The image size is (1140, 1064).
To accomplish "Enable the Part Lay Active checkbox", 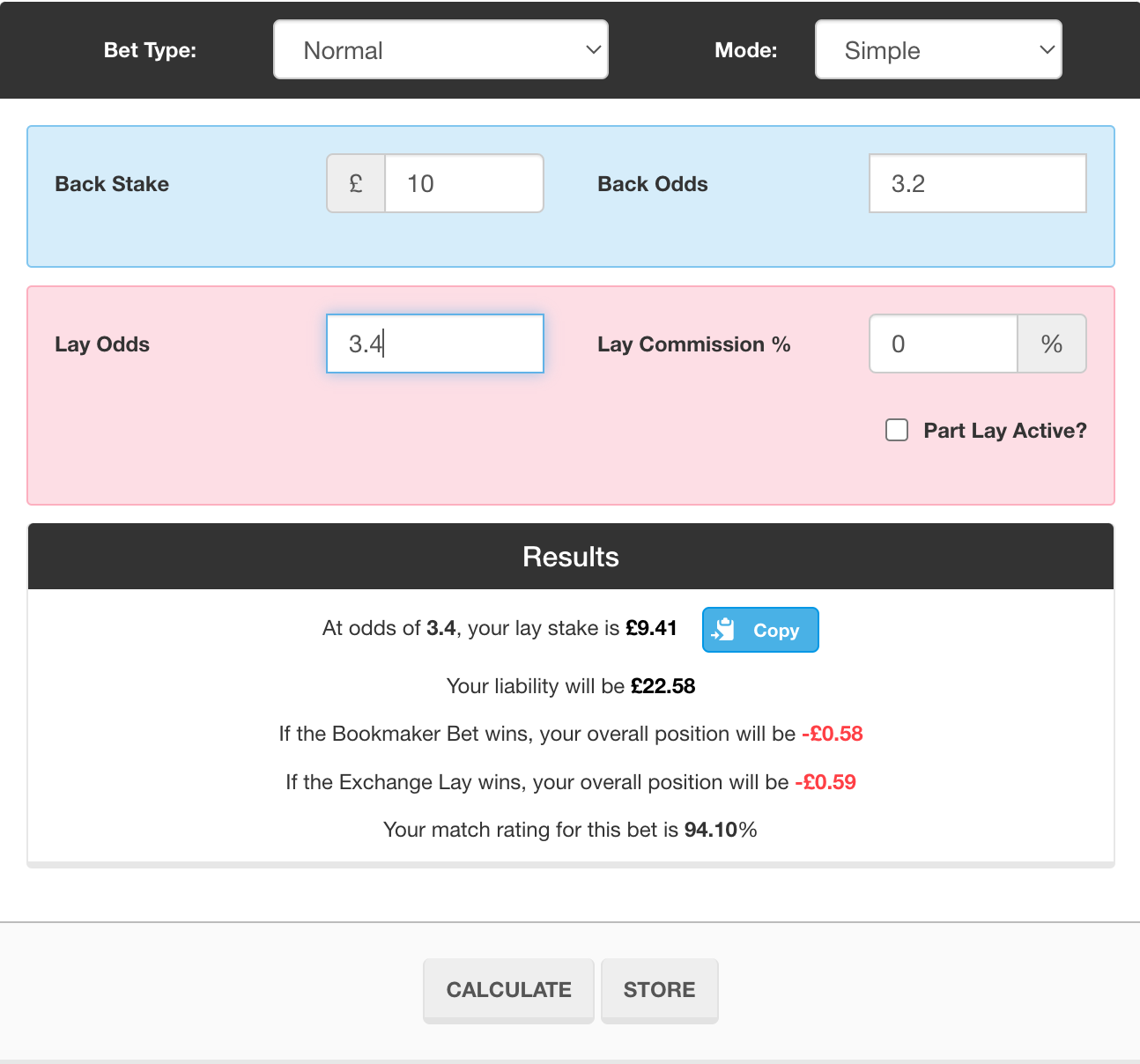I will [897, 430].
